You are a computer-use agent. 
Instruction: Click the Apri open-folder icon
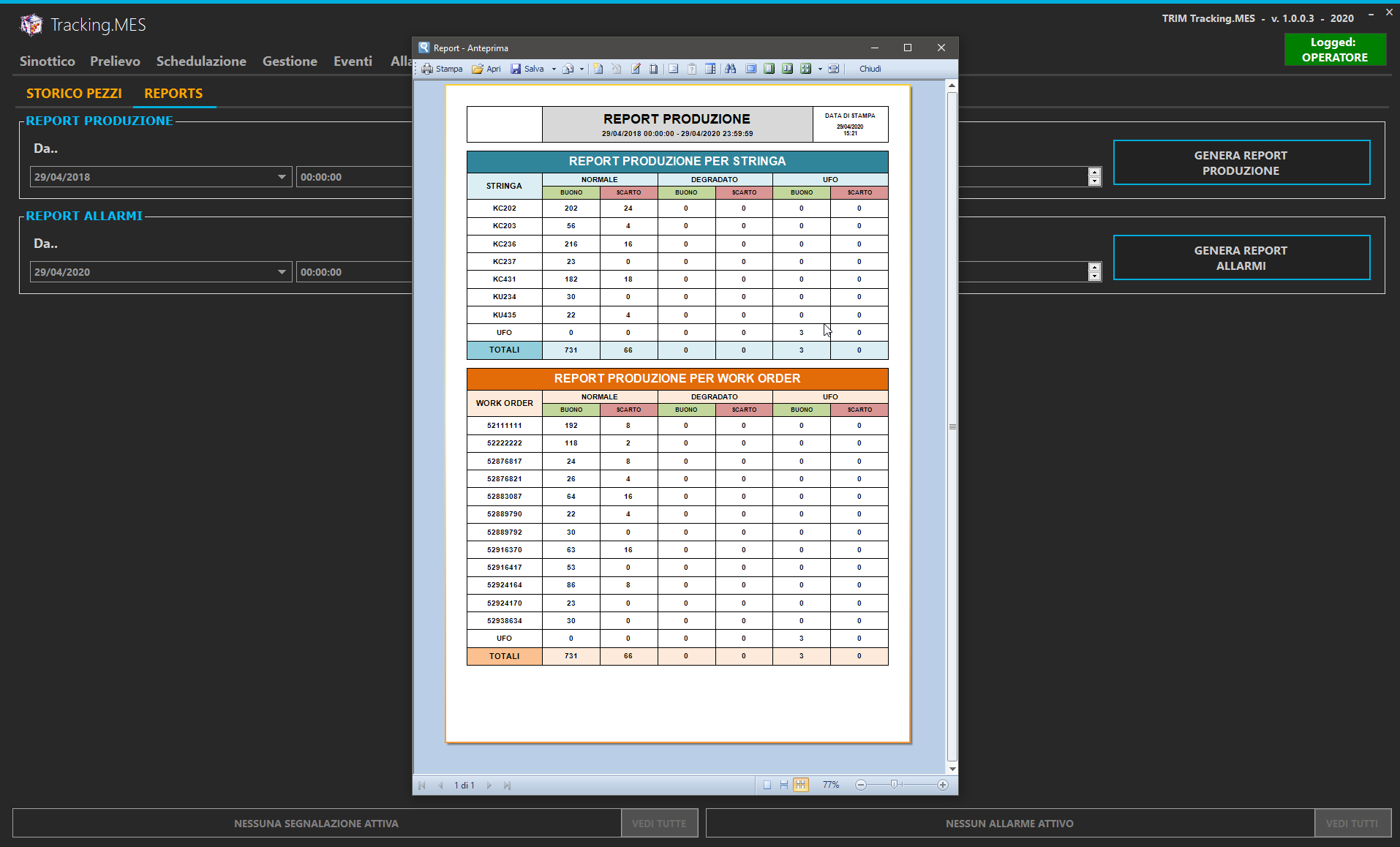point(478,69)
